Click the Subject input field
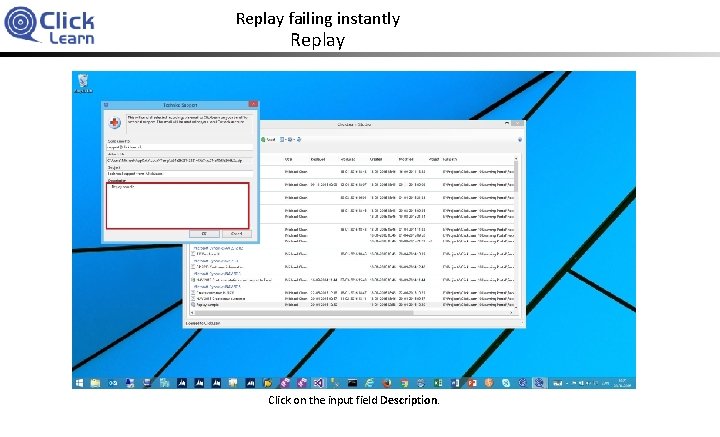This screenshot has width=720, height=437. pyautogui.click(x=180, y=174)
